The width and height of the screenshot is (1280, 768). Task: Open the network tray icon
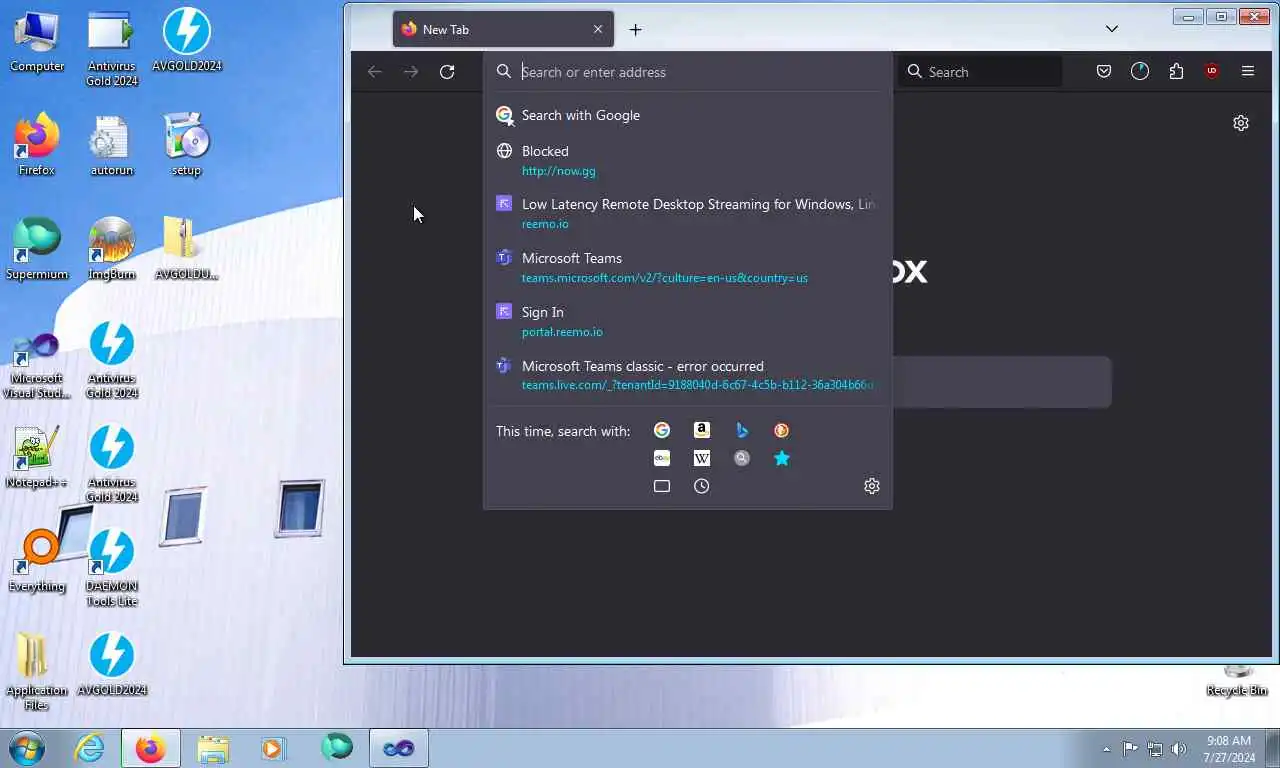[x=1155, y=749]
